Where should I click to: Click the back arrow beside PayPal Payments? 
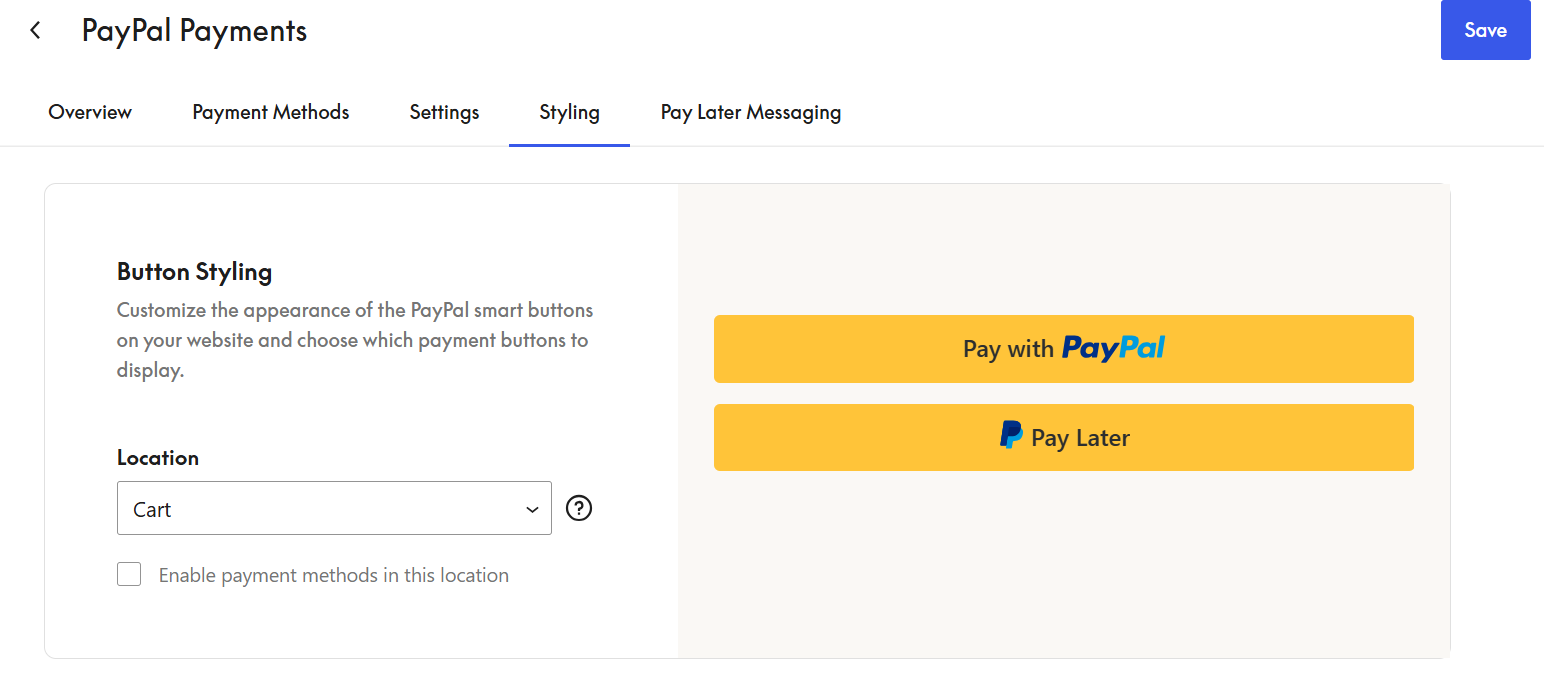(36, 31)
